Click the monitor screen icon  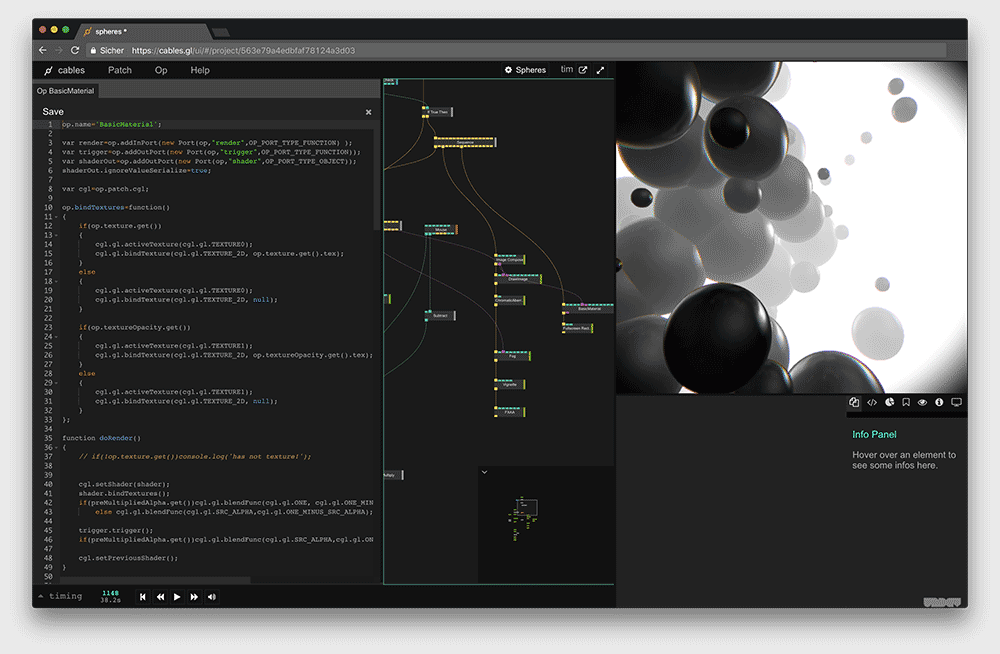point(956,403)
